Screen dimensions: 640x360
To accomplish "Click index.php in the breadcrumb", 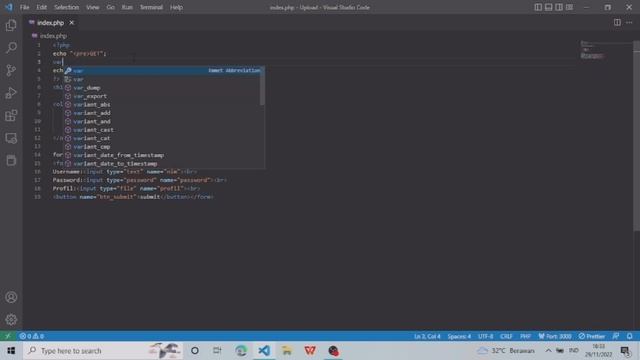I will pos(53,36).
